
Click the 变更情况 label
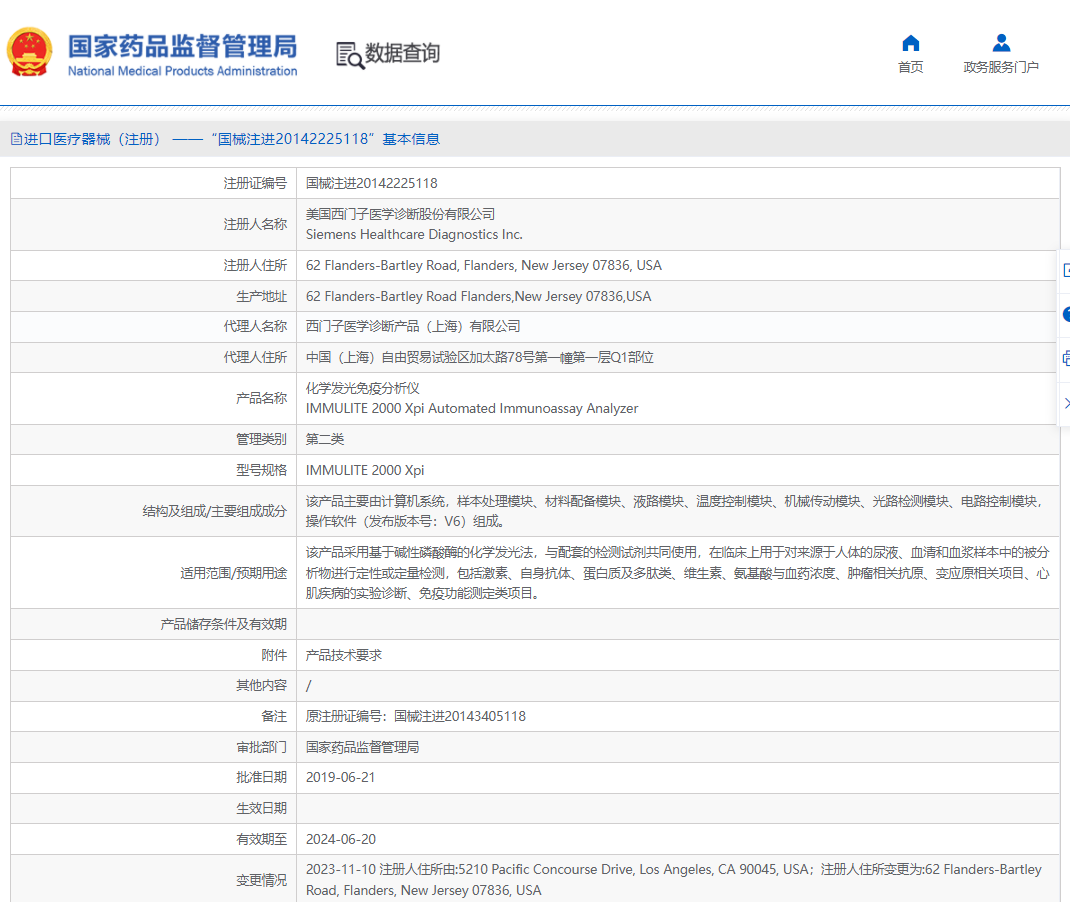(x=261, y=880)
